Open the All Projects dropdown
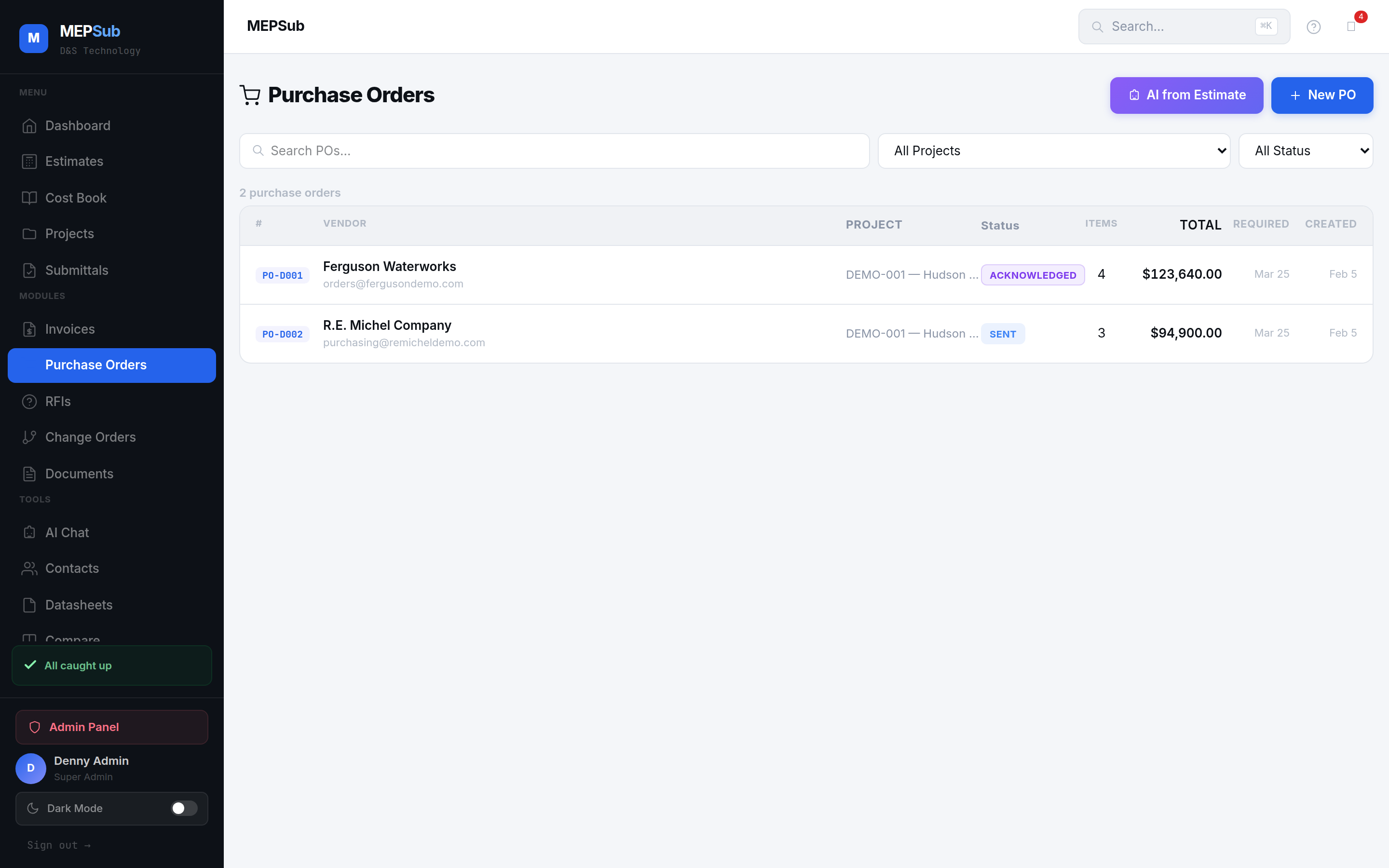 pos(1054,150)
